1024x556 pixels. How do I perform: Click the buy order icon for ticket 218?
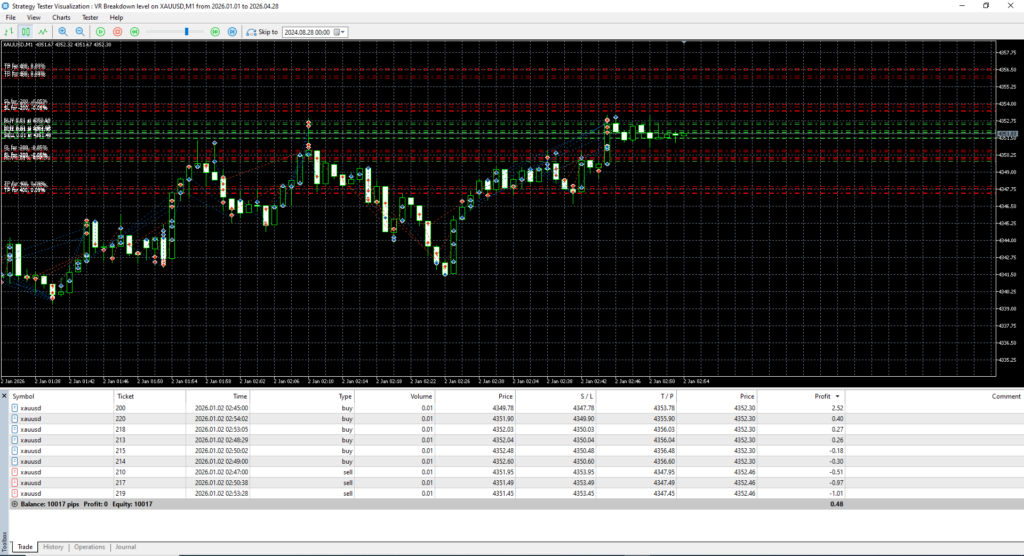(14, 430)
